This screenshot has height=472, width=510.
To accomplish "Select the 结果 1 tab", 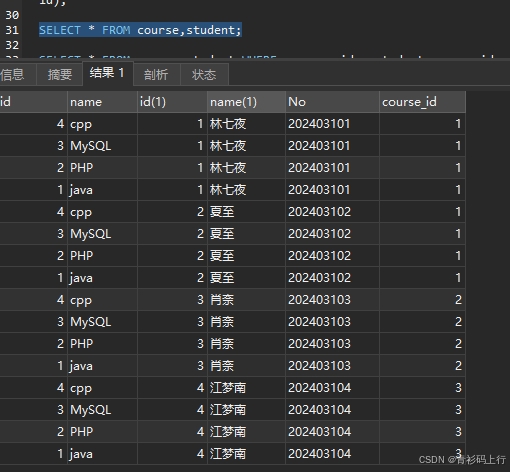I will coord(108,73).
